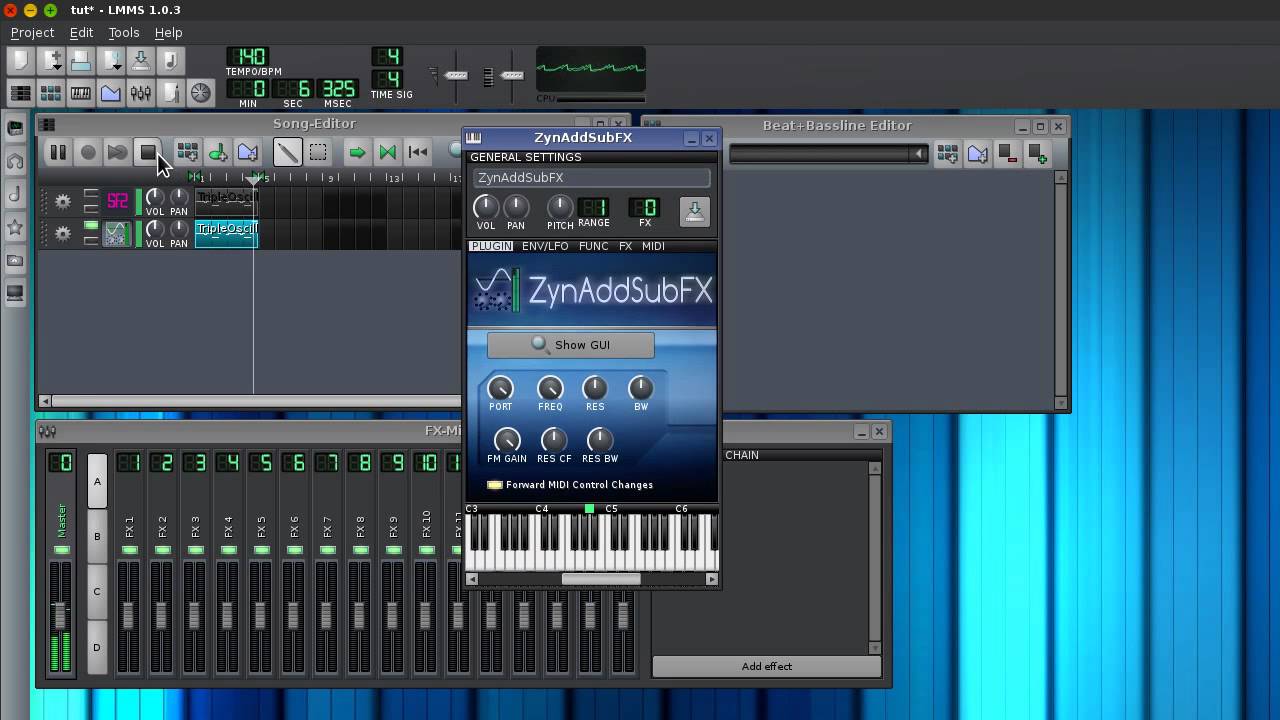
Task: Add steps in Beat+Bassline Editor
Action: [x=1037, y=154]
